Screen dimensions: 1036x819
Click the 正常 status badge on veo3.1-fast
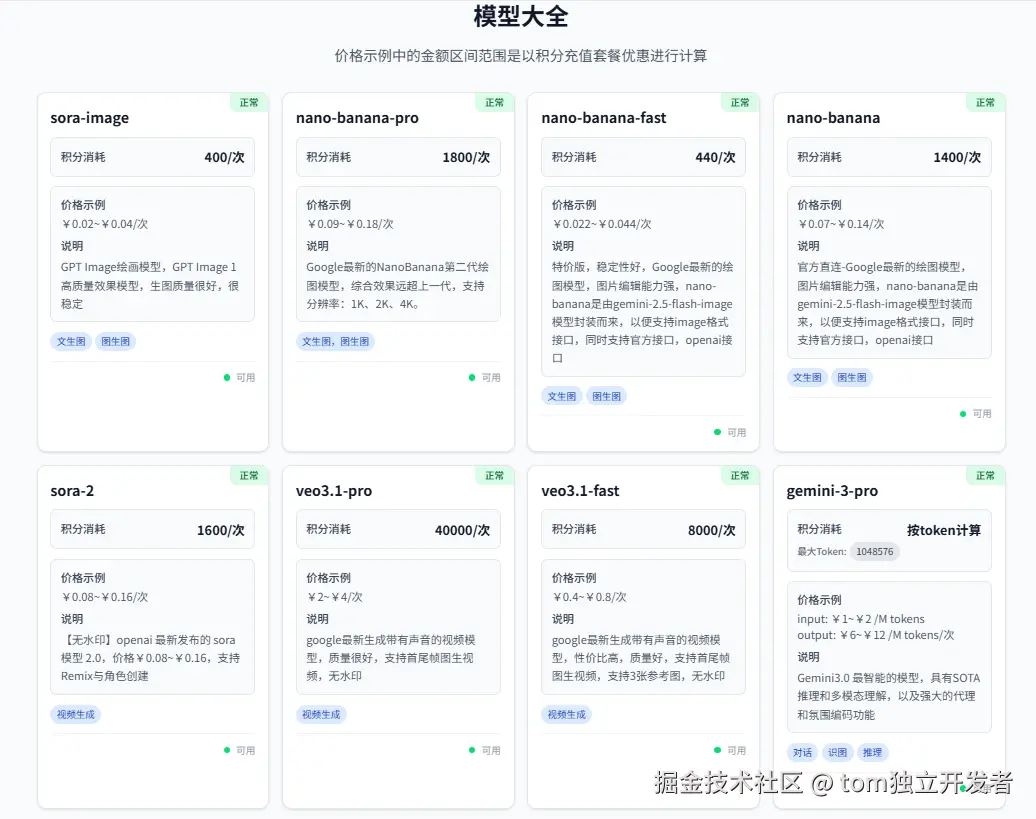click(740, 476)
